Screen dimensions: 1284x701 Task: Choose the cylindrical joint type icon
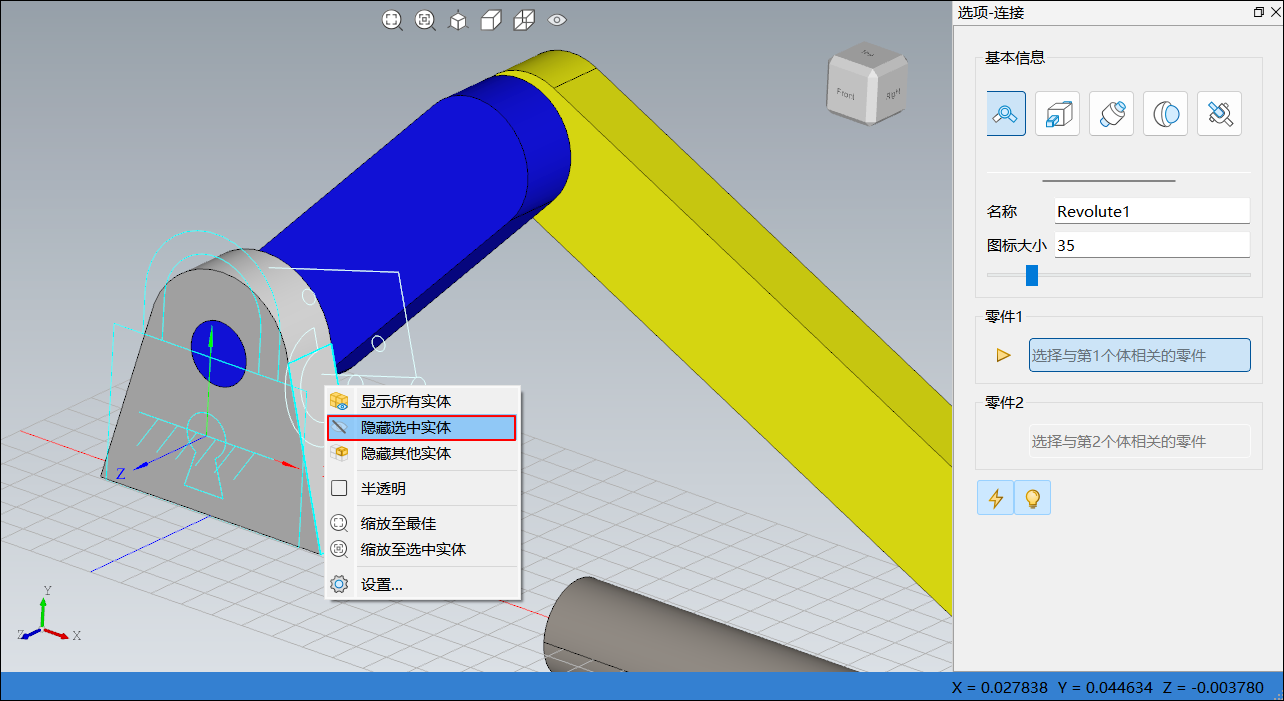[1112, 113]
